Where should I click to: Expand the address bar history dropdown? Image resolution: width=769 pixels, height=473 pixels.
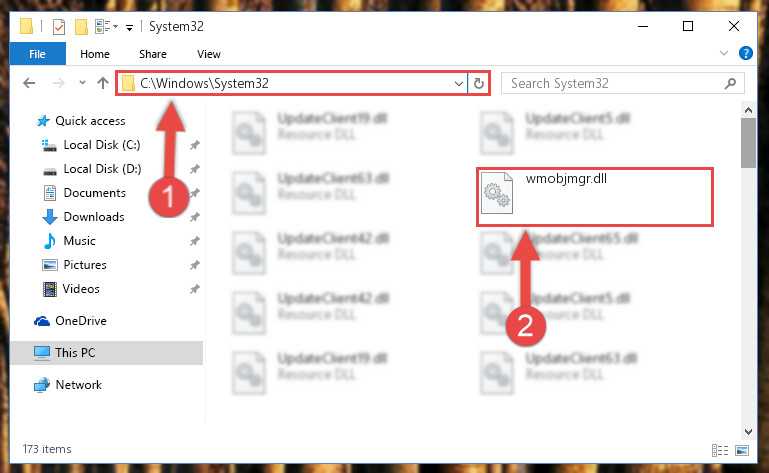pyautogui.click(x=459, y=83)
